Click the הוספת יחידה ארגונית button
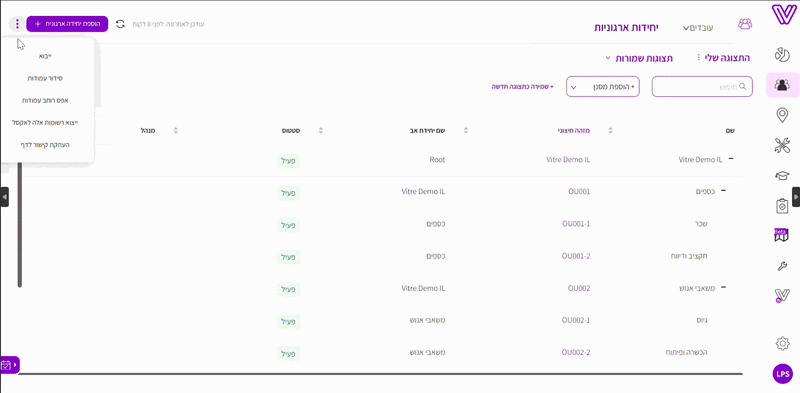 point(67,24)
